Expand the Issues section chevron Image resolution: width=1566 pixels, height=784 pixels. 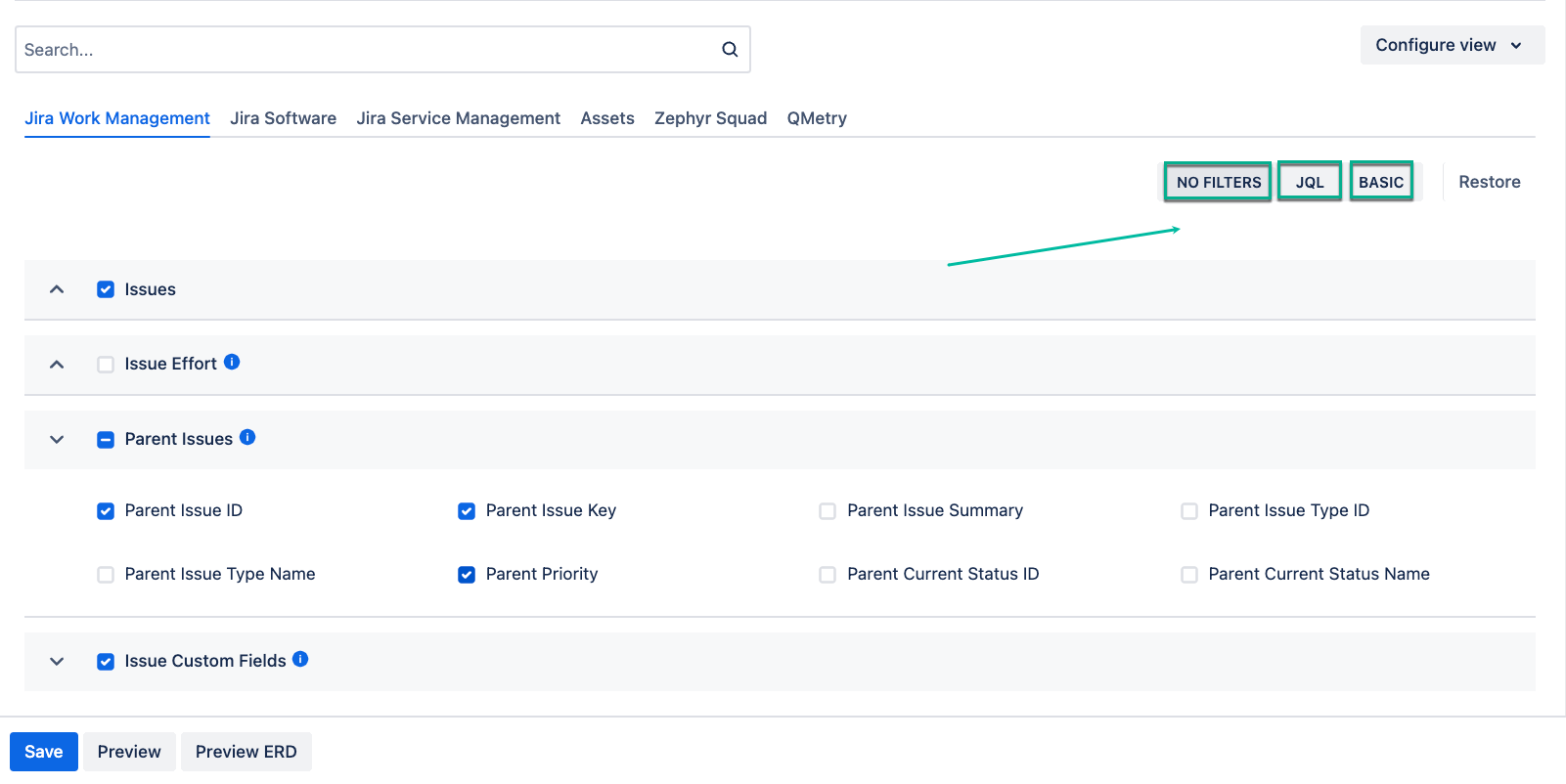pos(57,289)
